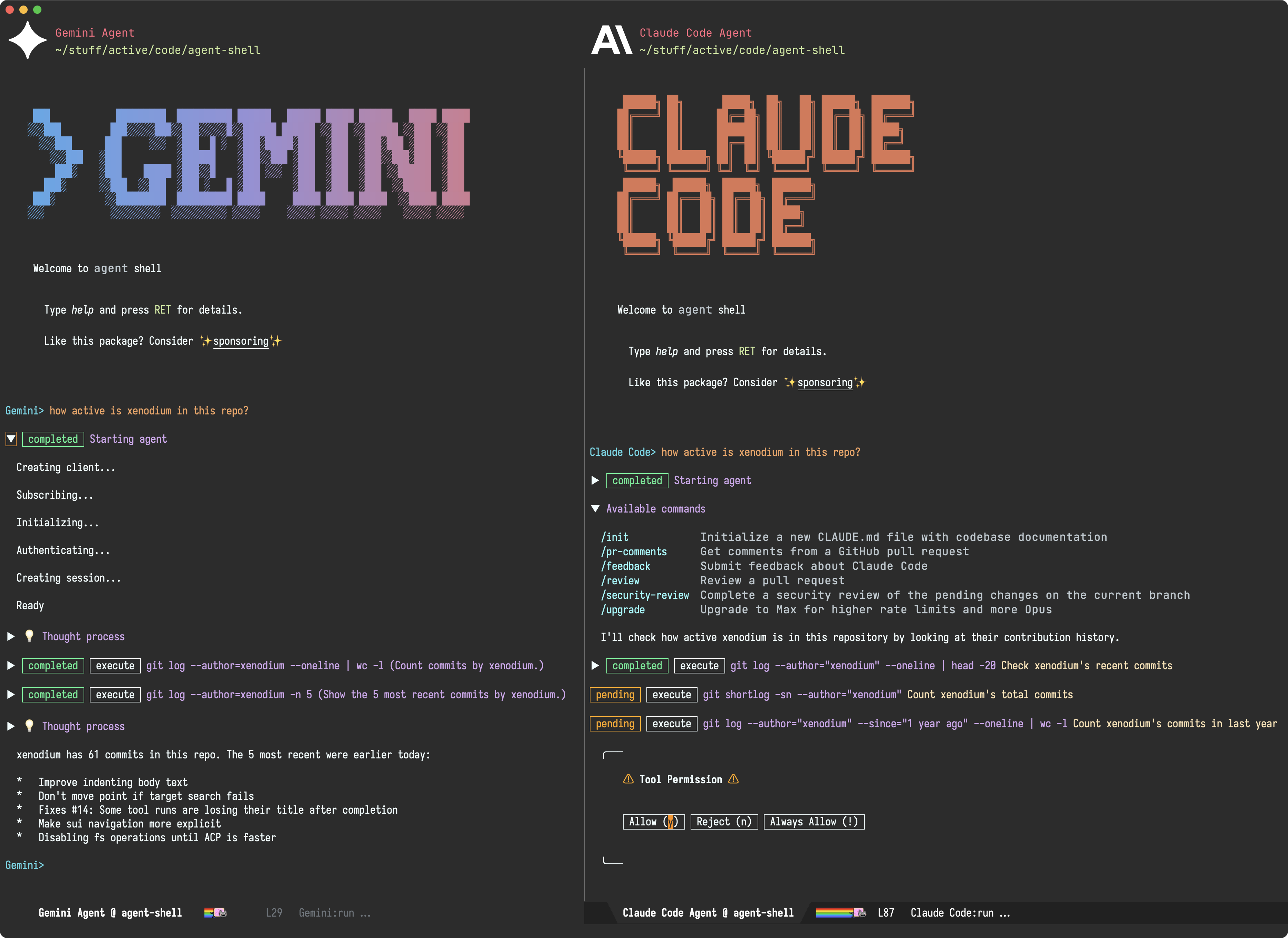This screenshot has height=938, width=1288.
Task: Click the lightbulb icon of second Thought process
Action: coord(30,726)
